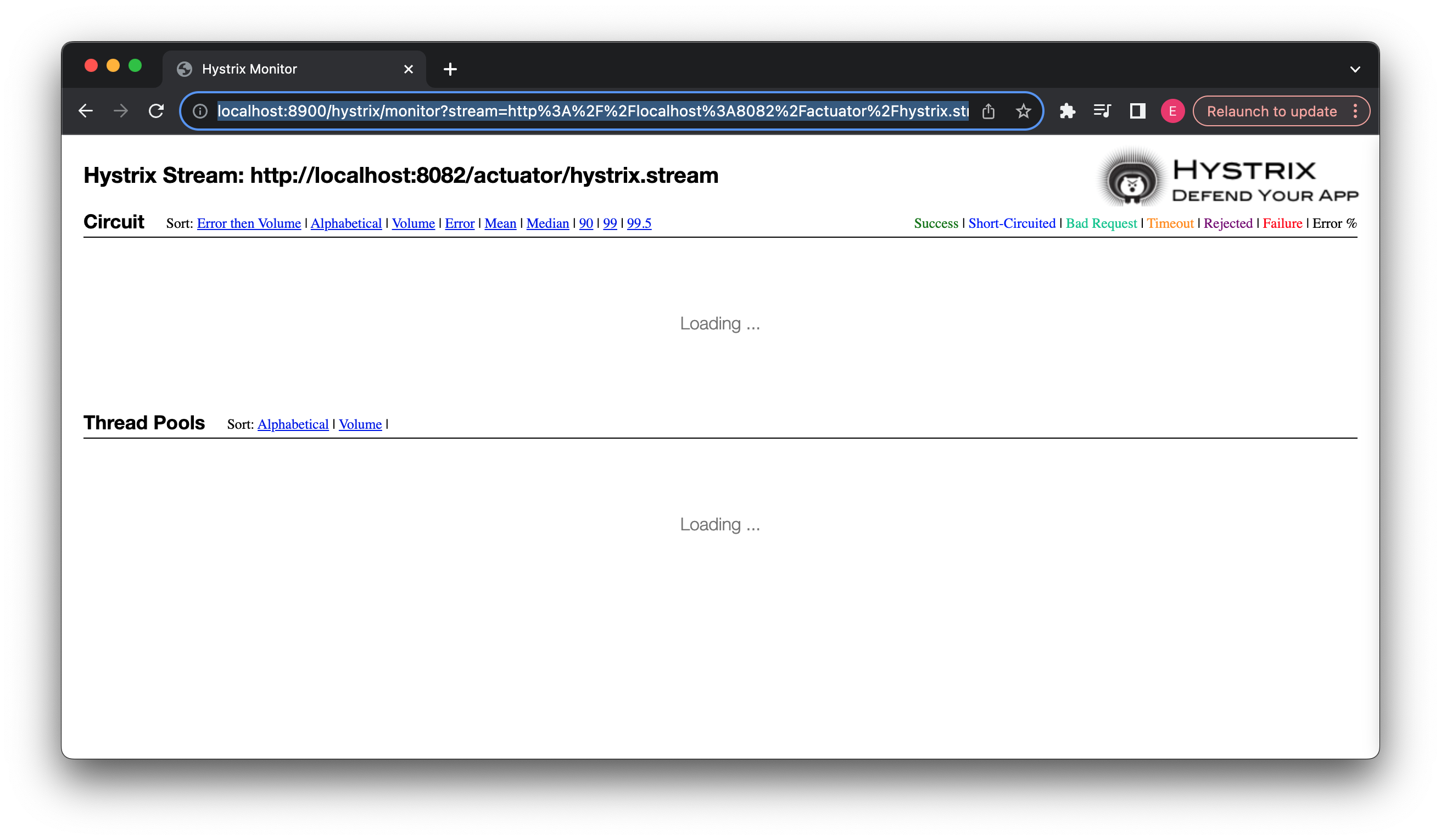Image resolution: width=1441 pixels, height=840 pixels.
Task: Sort Thread Pools by Volume
Action: click(x=360, y=424)
